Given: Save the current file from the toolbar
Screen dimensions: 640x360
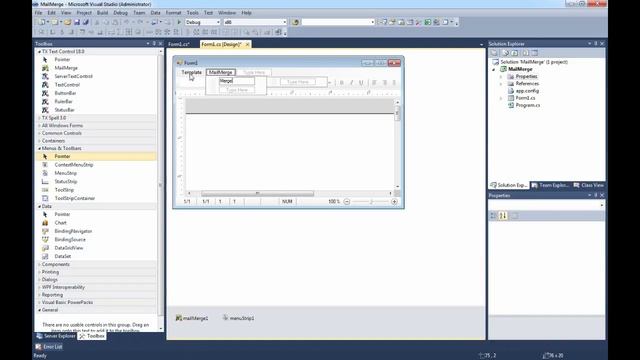Looking at the screenshot, I should tap(77, 22).
